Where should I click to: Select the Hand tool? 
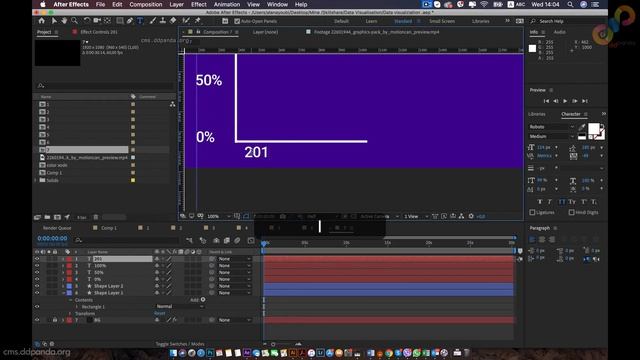pyautogui.click(x=64, y=20)
